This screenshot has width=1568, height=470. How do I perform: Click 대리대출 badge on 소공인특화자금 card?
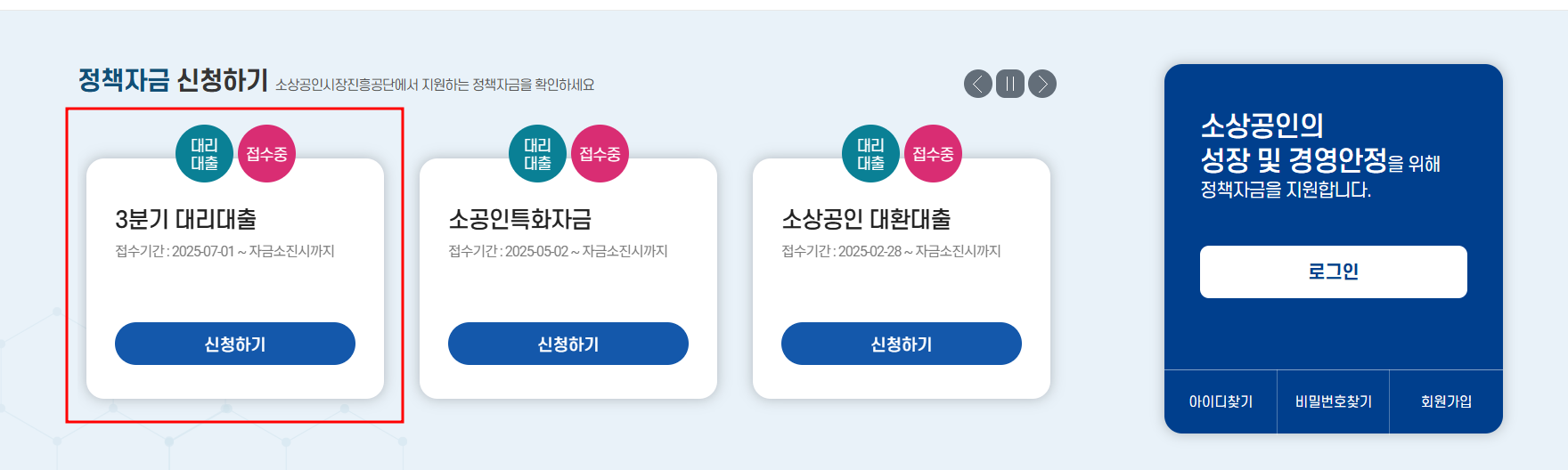537,154
